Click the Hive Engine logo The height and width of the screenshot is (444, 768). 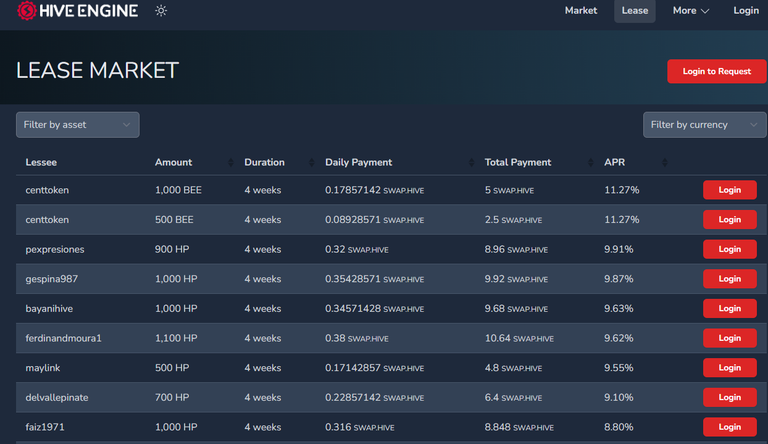point(77,11)
